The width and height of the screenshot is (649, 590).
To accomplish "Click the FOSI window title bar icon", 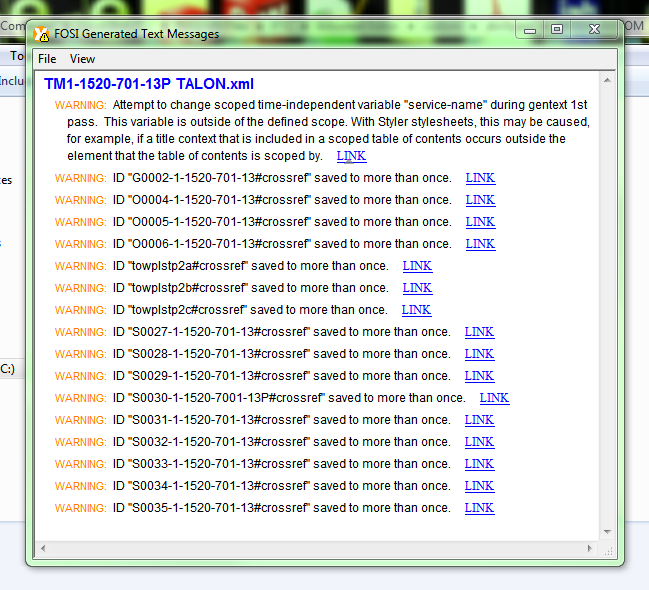I will [x=41, y=34].
